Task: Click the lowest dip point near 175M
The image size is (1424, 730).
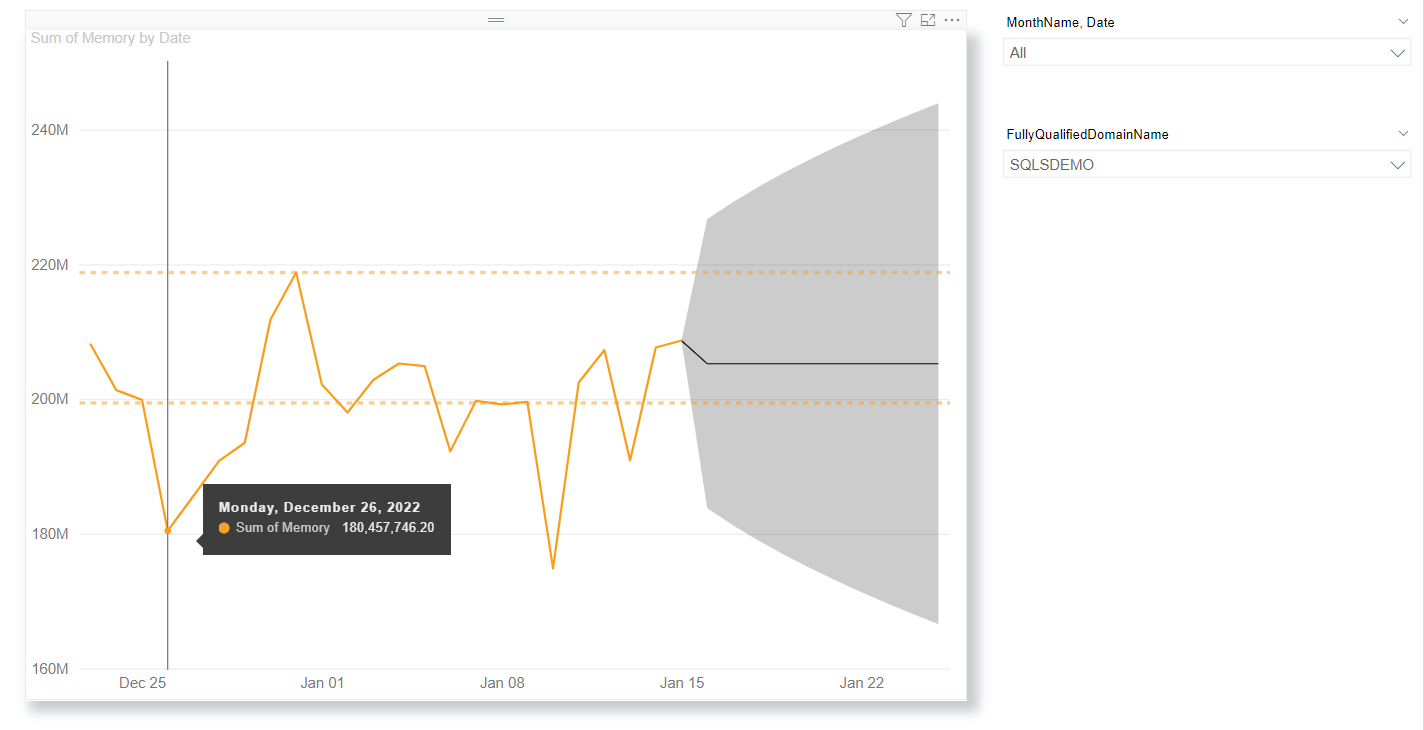Action: click(x=553, y=568)
